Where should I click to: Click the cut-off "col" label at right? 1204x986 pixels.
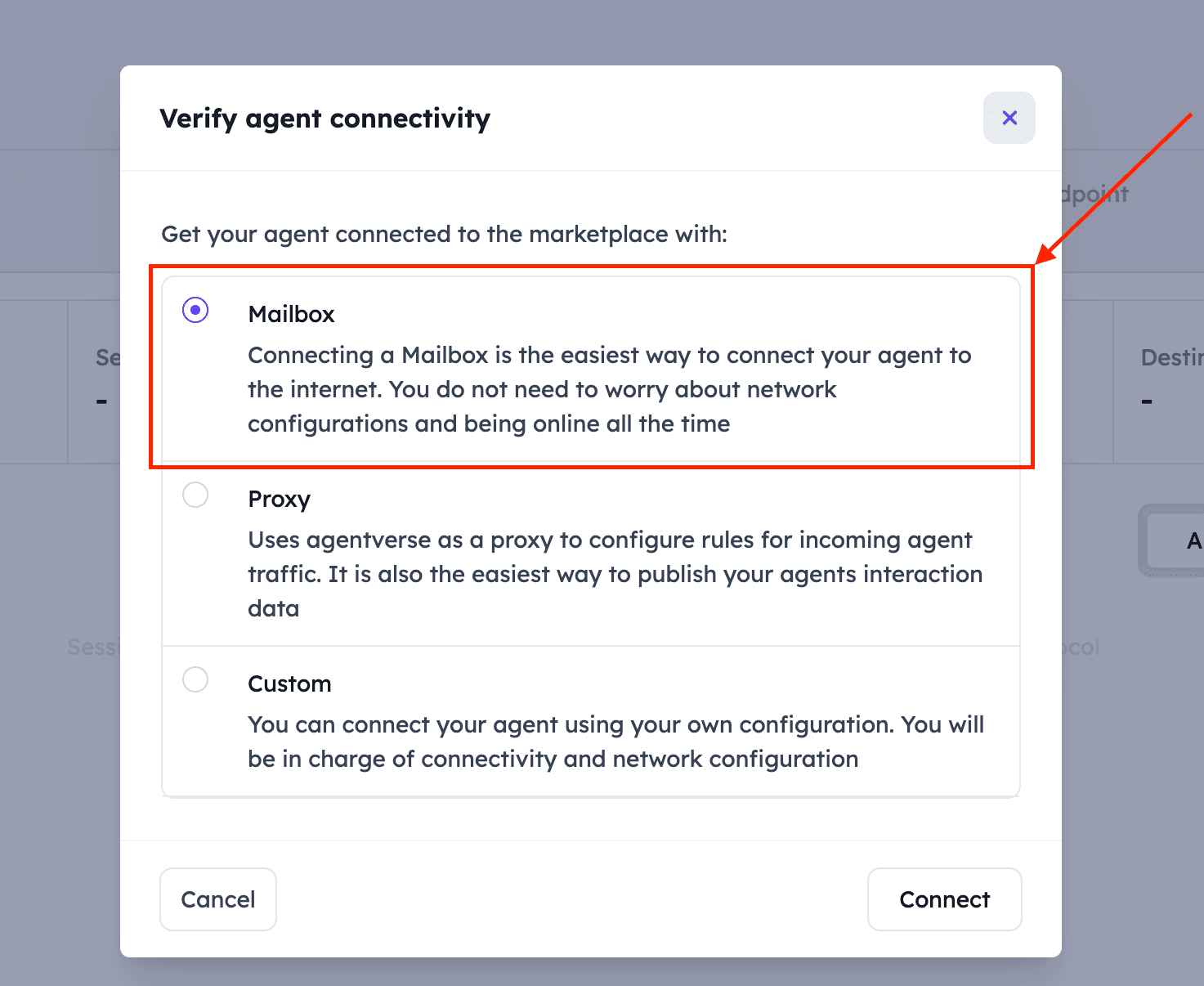tap(1081, 648)
